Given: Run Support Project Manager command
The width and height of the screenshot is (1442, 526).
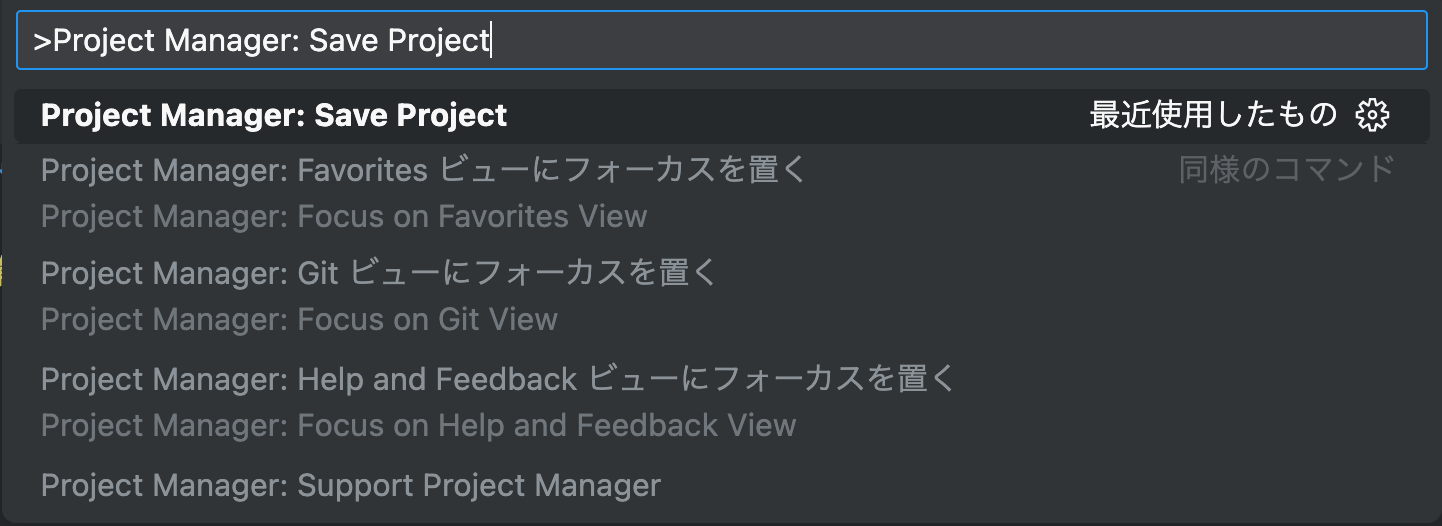Looking at the screenshot, I should (350, 486).
